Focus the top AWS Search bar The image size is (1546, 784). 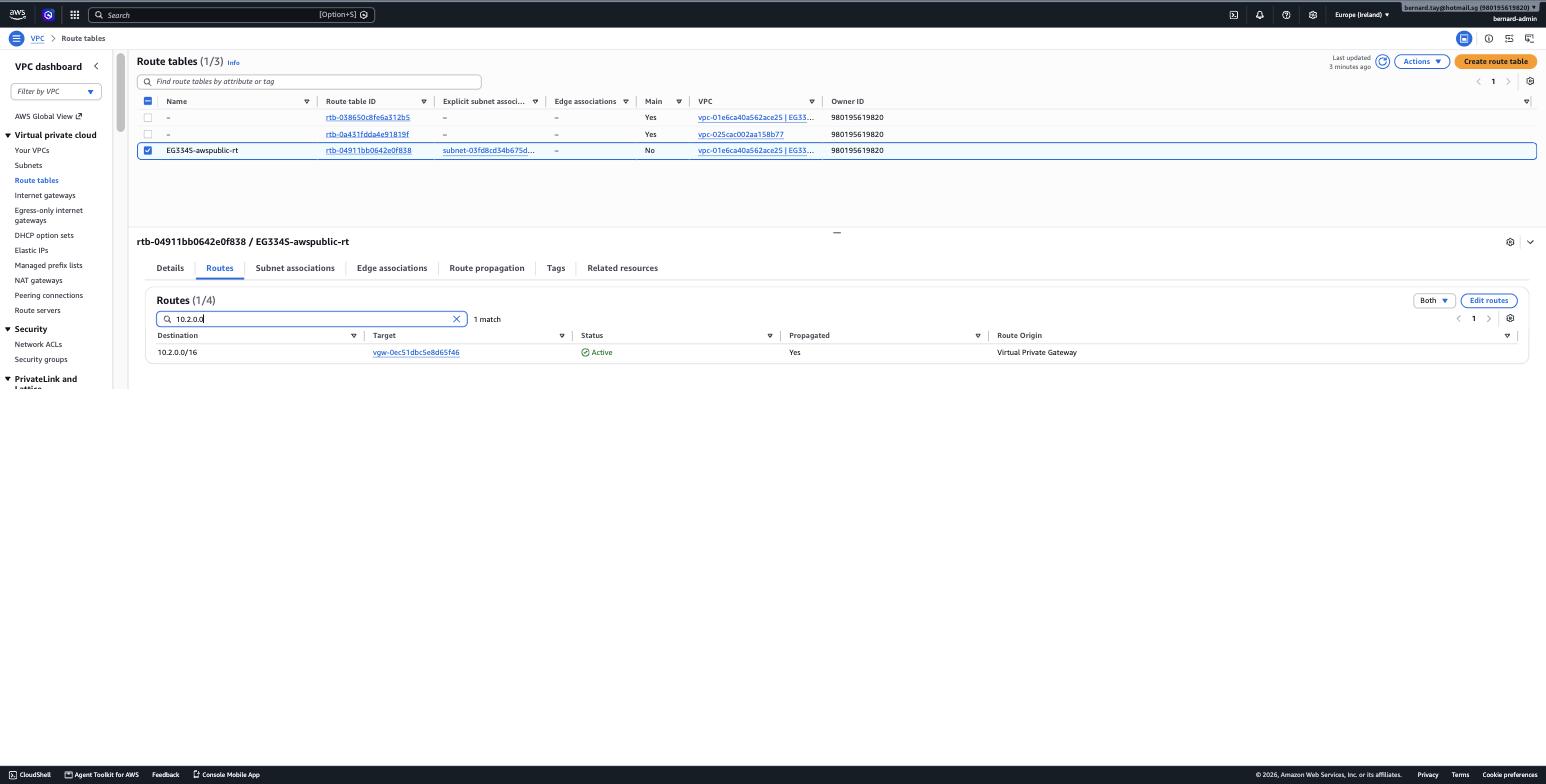coord(231,15)
